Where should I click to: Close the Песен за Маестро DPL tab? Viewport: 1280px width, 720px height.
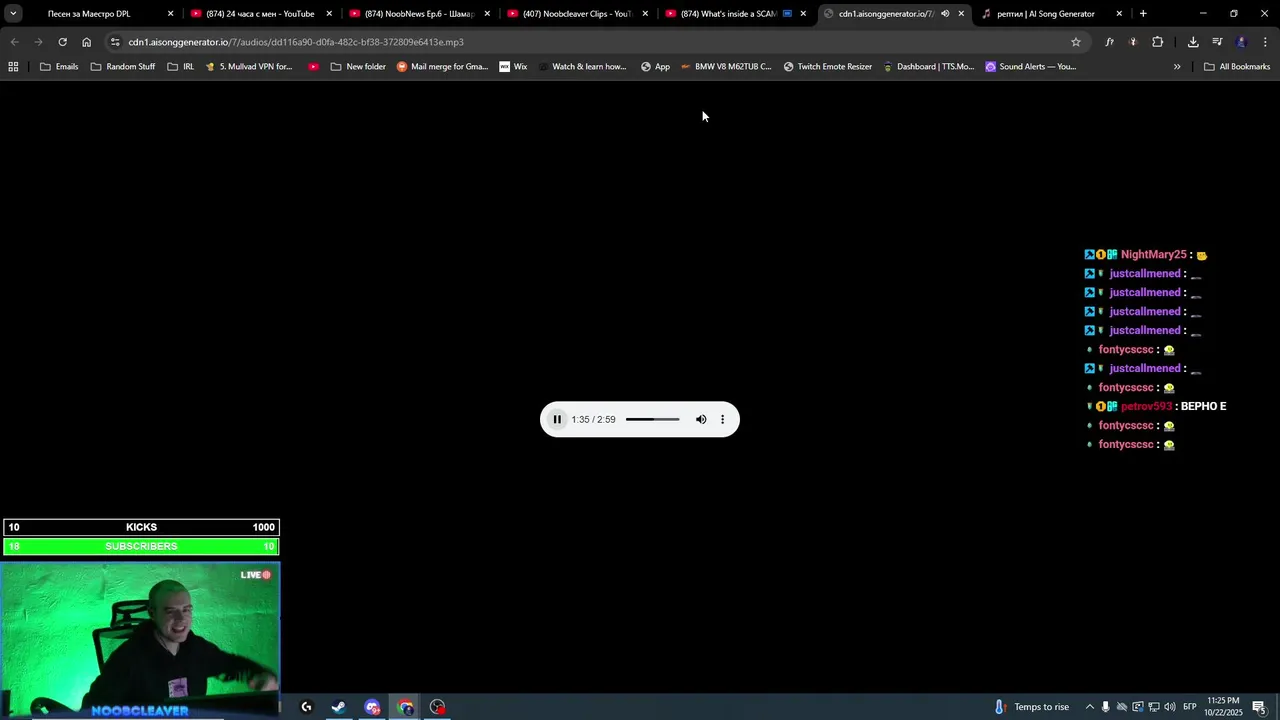(170, 14)
